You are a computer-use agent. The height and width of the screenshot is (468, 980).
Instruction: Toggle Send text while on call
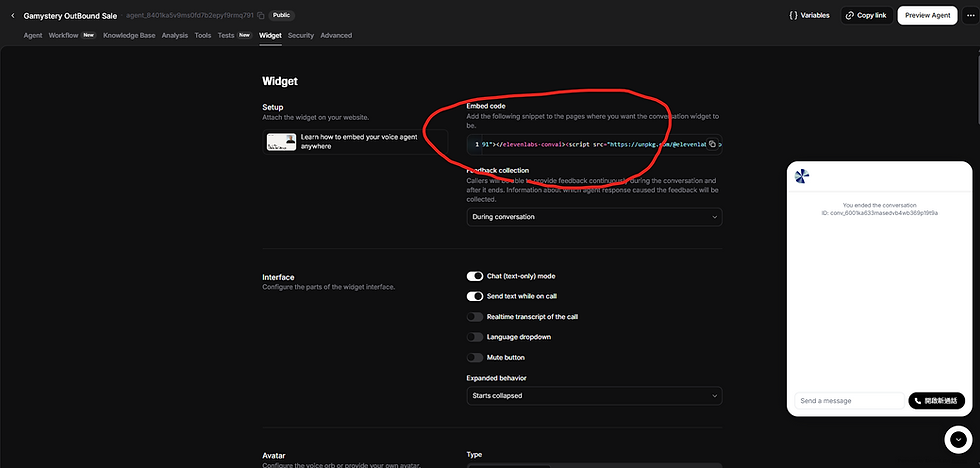click(474, 296)
